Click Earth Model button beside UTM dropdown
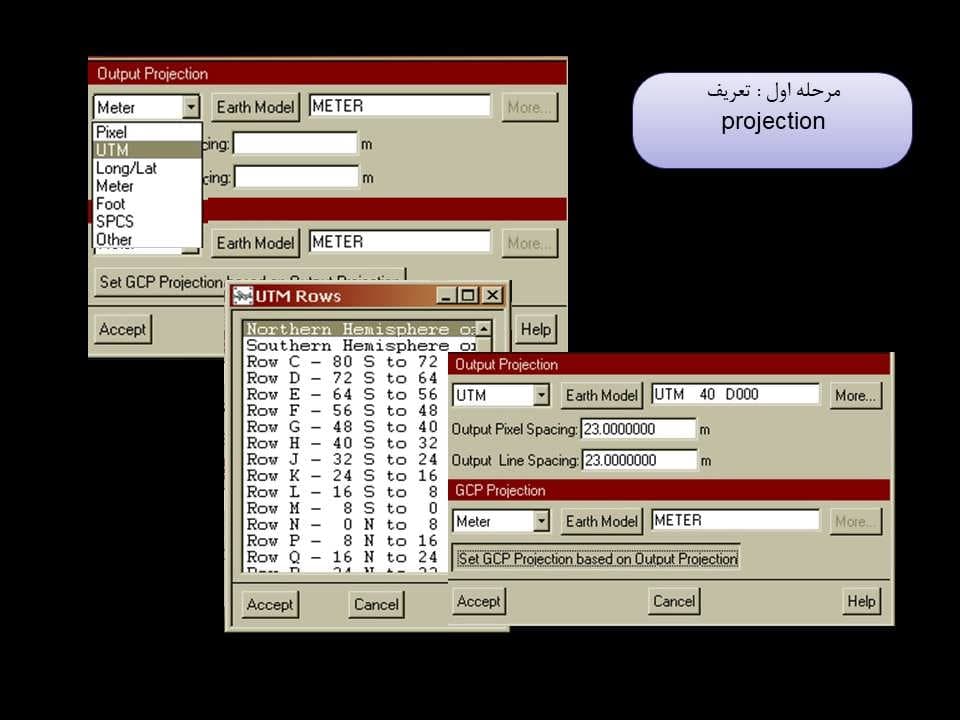The width and height of the screenshot is (960, 720). pos(601,396)
